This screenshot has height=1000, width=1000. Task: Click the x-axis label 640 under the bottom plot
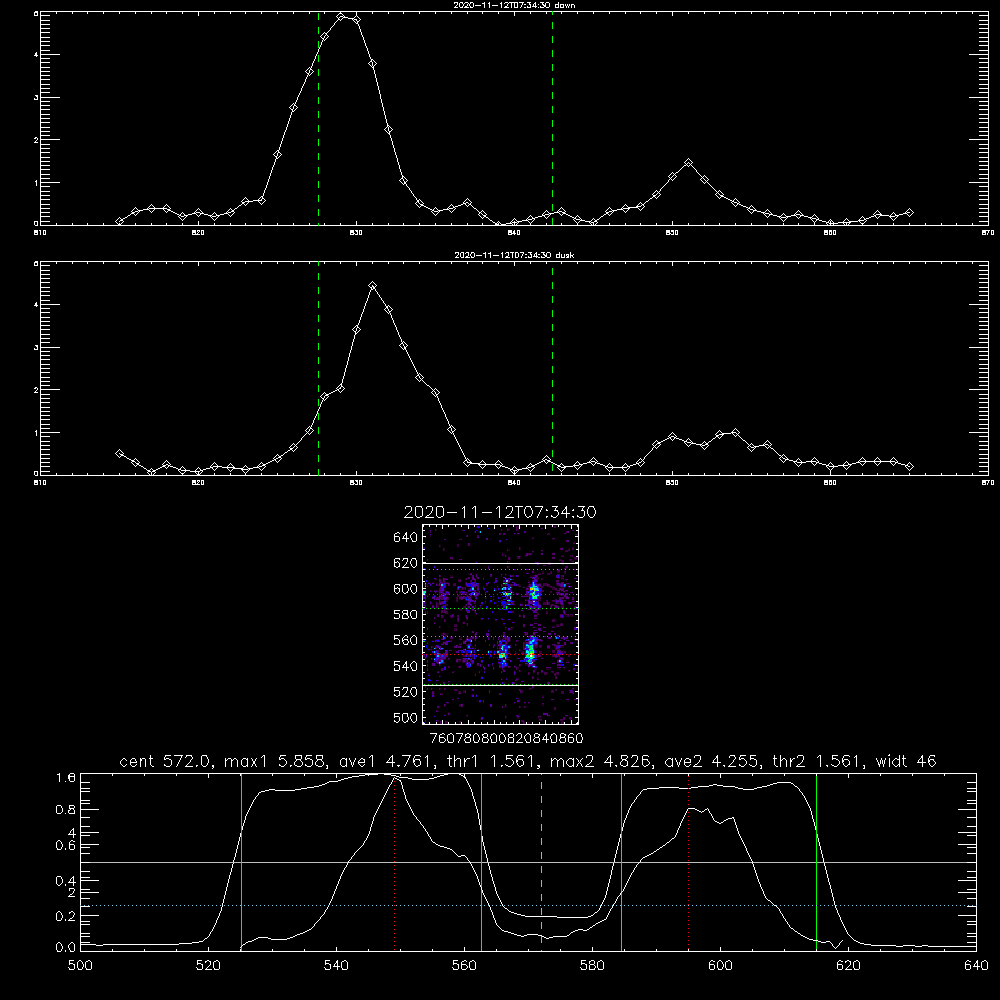pos(976,966)
